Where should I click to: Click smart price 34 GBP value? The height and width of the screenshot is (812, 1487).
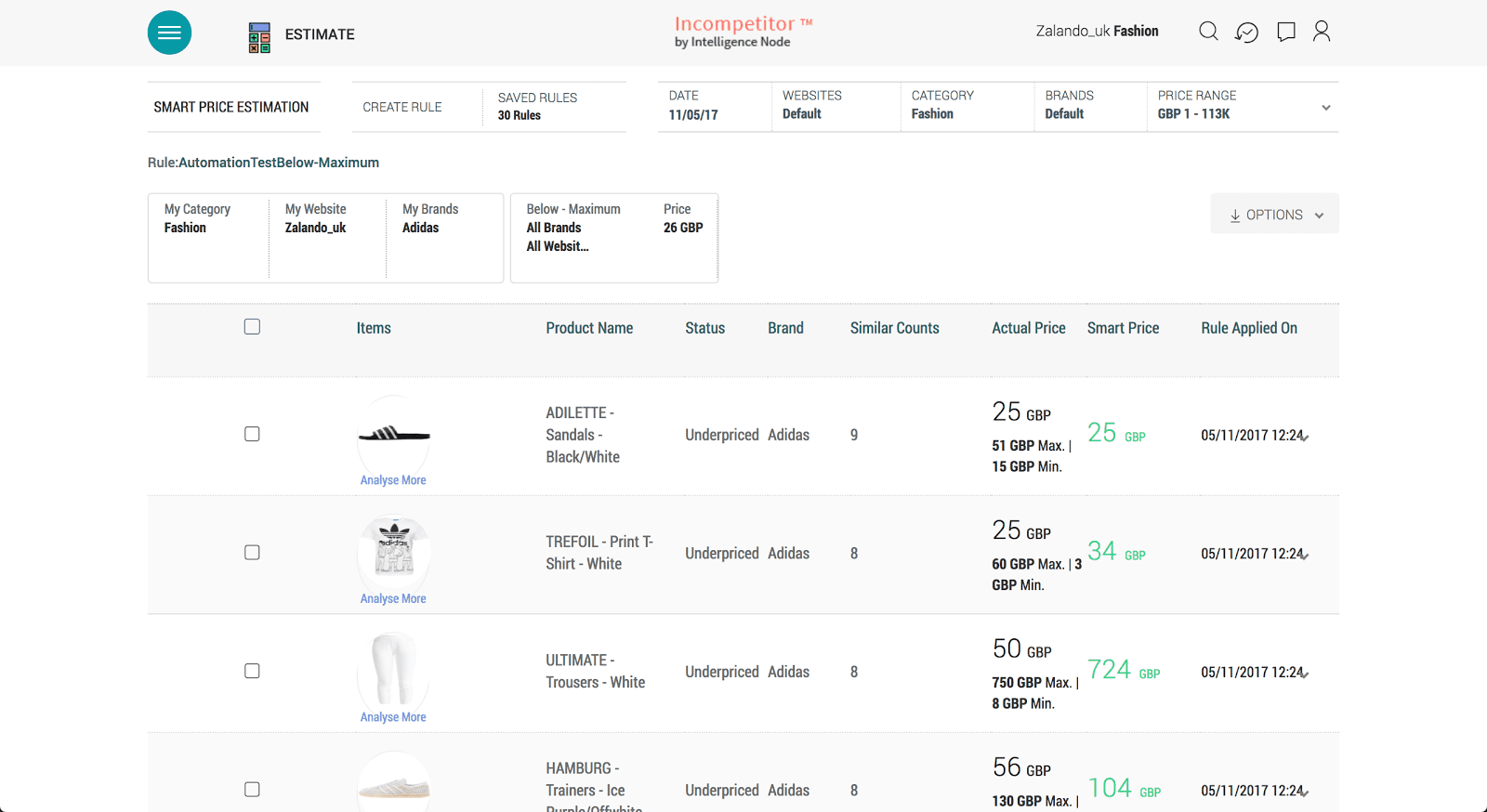(x=1116, y=552)
